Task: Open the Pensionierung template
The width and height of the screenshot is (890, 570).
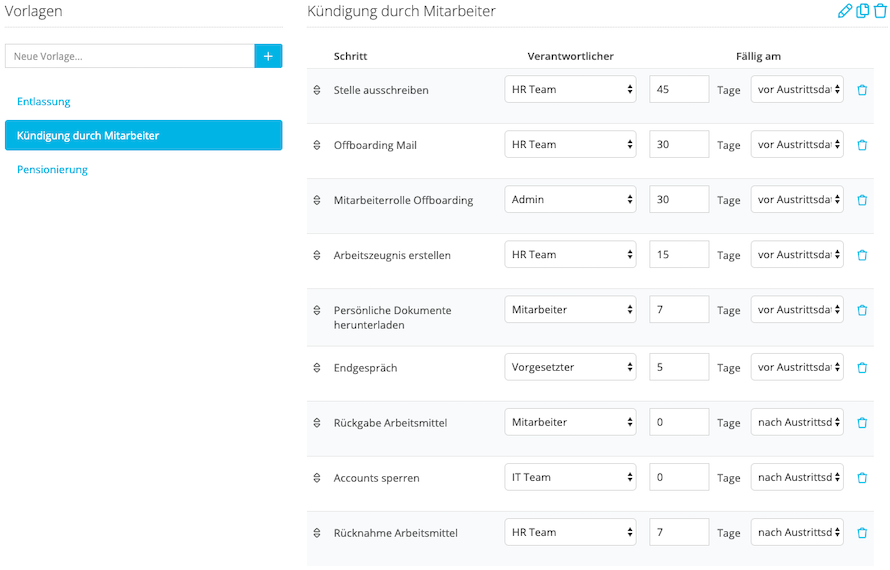Action: pyautogui.click(x=52, y=170)
